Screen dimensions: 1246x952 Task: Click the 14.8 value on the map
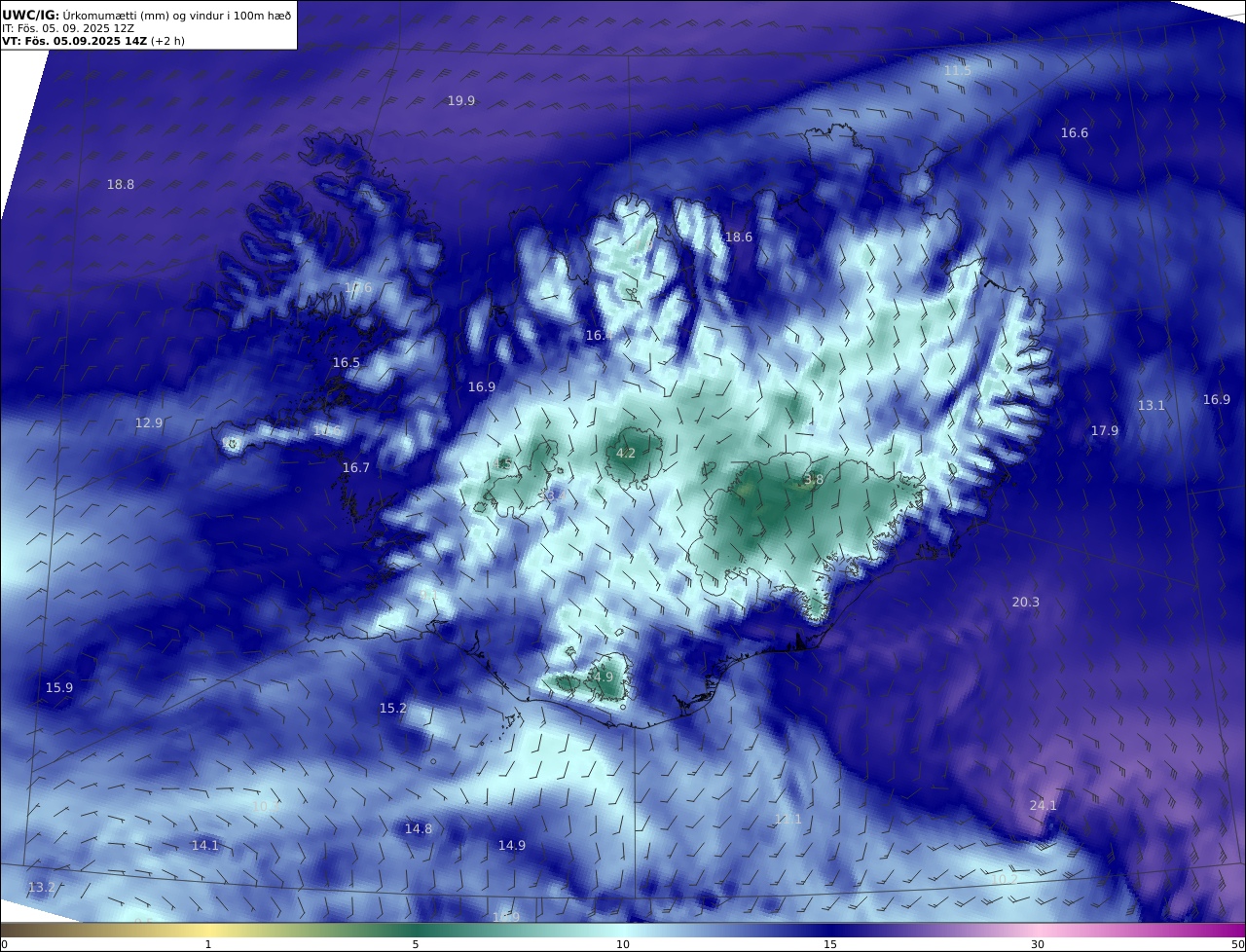click(419, 828)
